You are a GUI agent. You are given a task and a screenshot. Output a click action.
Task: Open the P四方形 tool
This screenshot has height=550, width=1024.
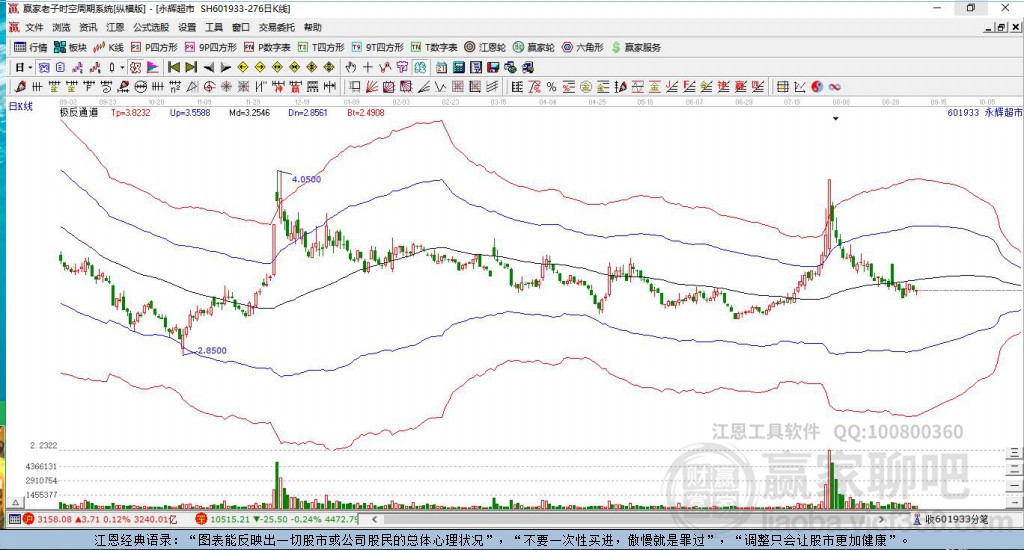154,47
